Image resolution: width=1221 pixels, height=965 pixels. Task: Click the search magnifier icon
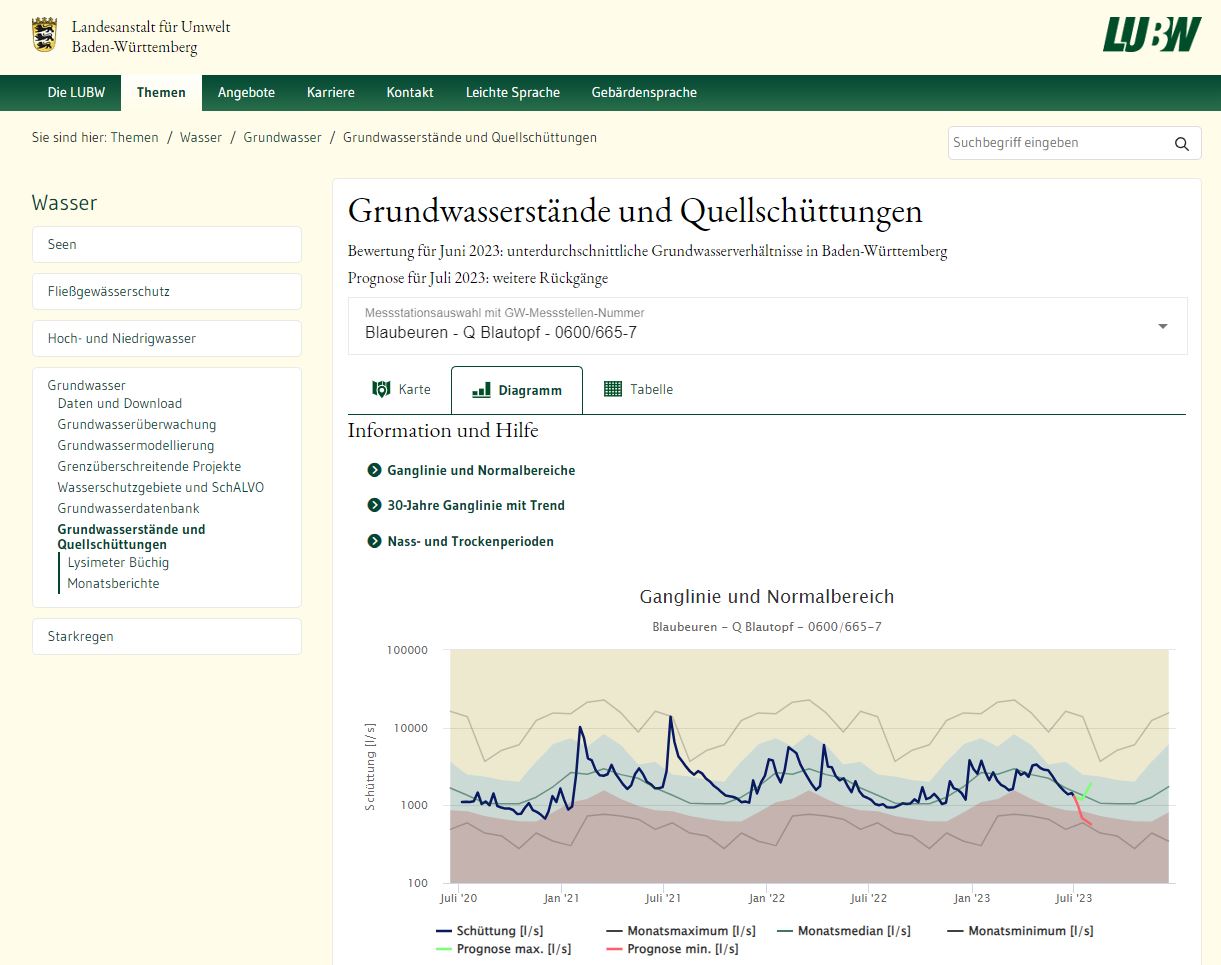[1181, 144]
